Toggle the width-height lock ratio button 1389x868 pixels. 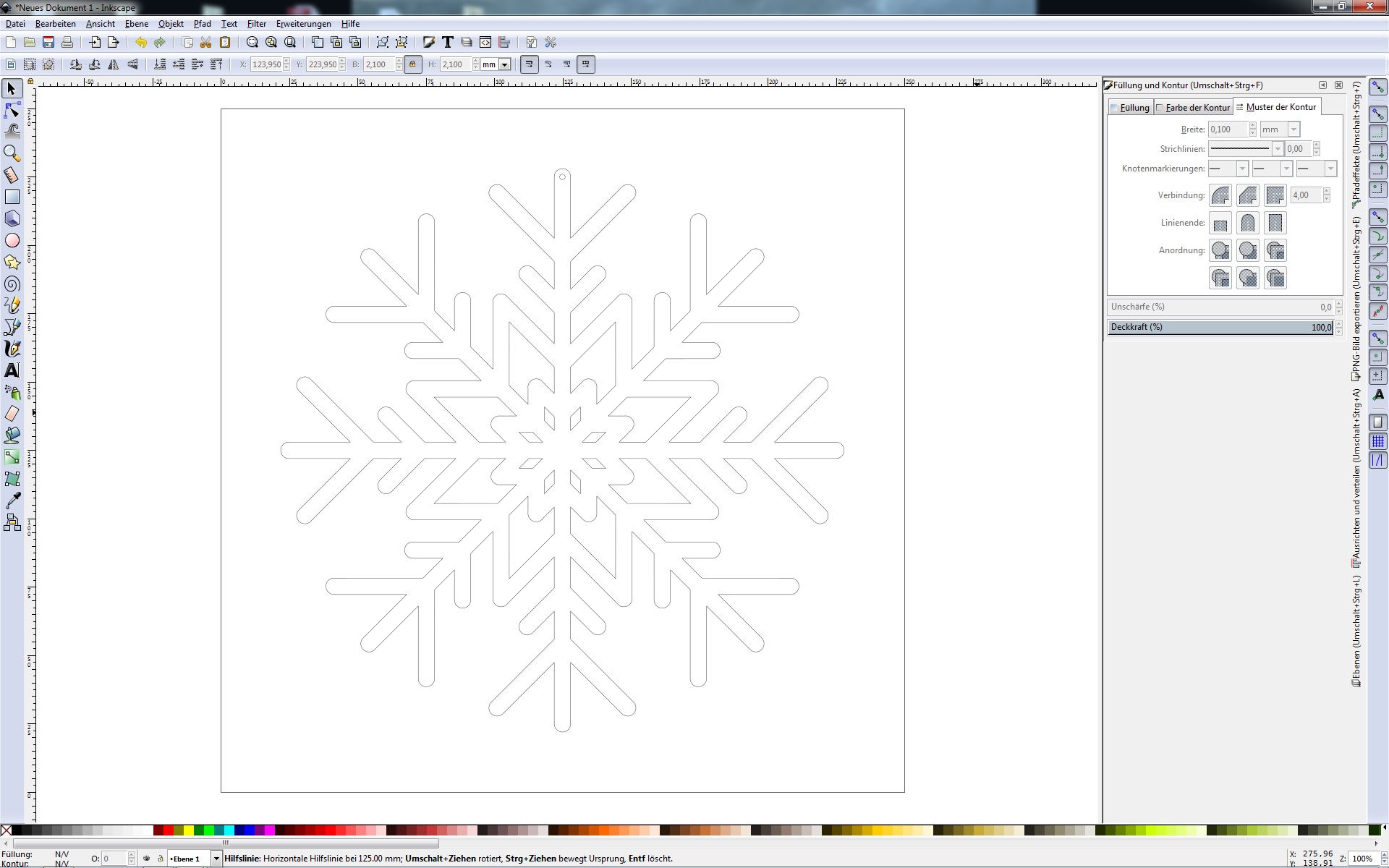coord(412,64)
